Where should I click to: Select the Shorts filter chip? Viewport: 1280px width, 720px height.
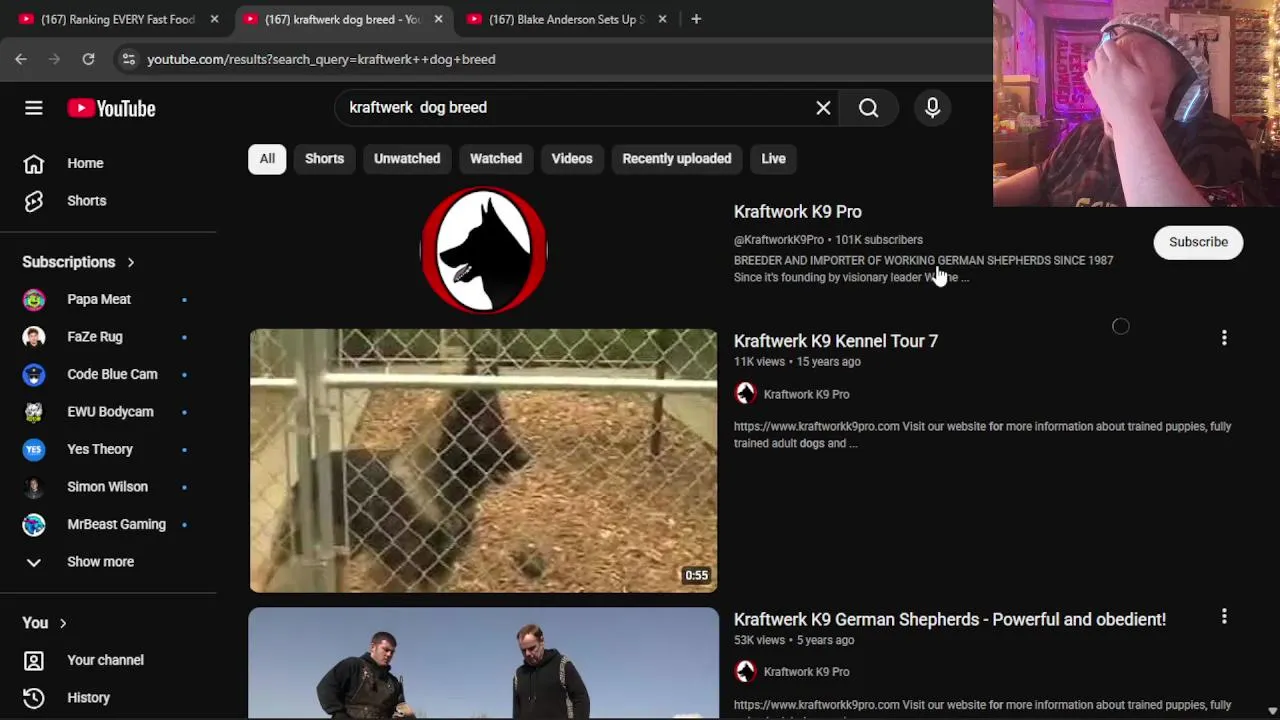324,158
